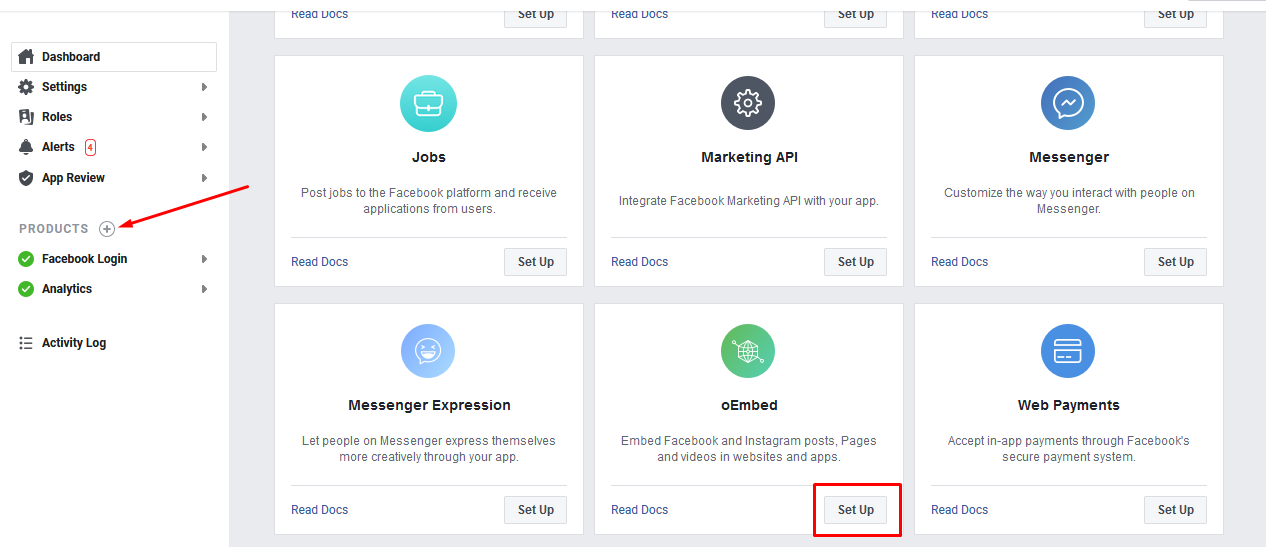
Task: Click the oEmbed globe icon
Action: 748,352
